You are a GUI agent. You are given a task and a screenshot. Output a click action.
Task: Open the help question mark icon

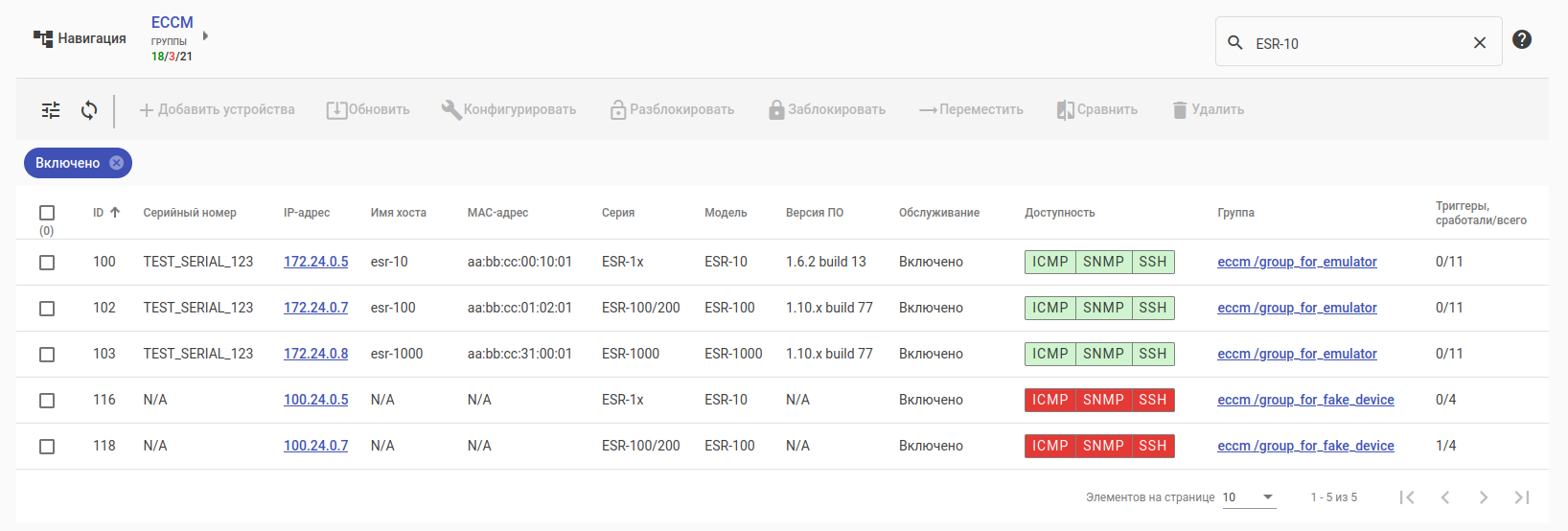(1521, 40)
